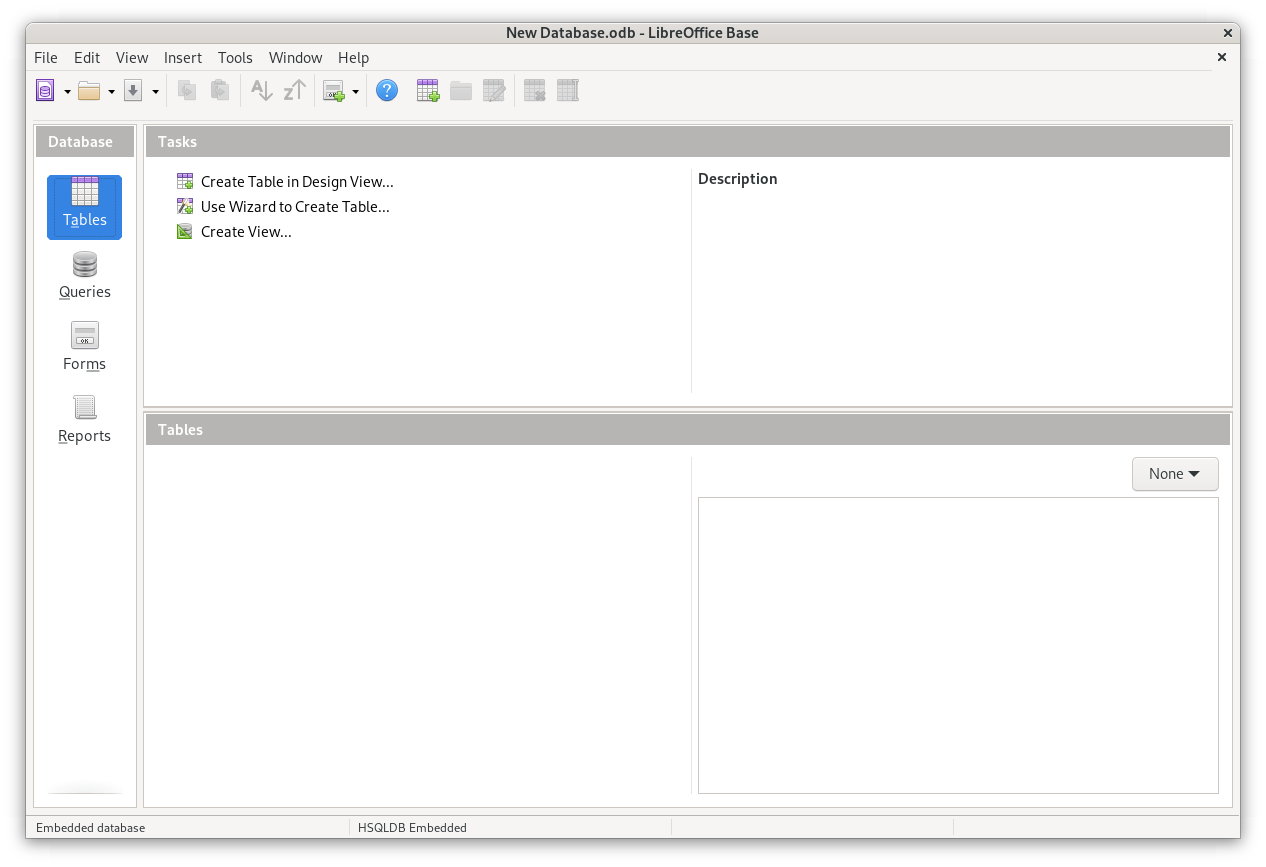Select the Tables icon in Database pane
This screenshot has height=867, width=1266.
coord(84,206)
